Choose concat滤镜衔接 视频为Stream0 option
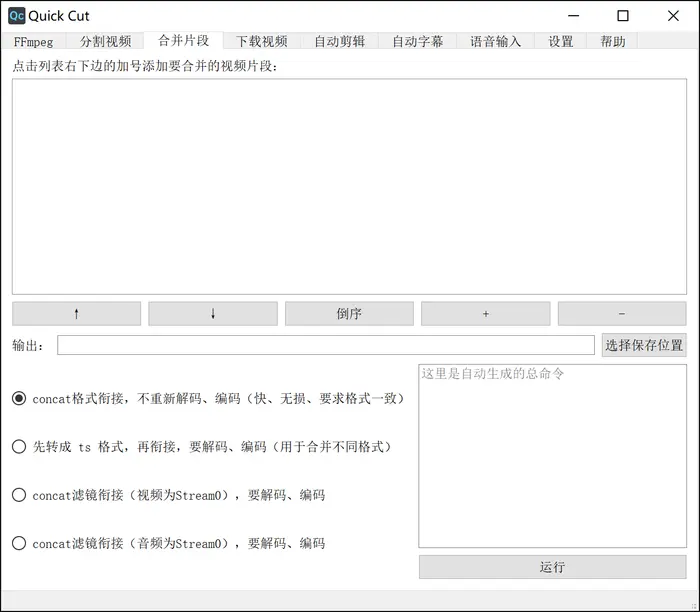Screen dimensions: 700x612 point(168,495)
